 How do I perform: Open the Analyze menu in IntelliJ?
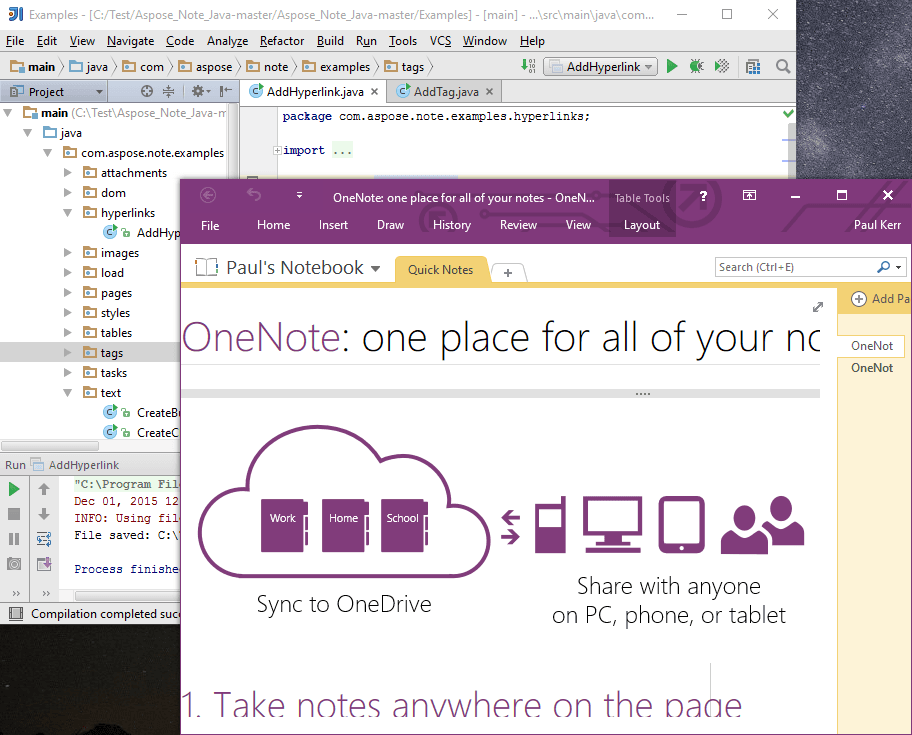(227, 41)
